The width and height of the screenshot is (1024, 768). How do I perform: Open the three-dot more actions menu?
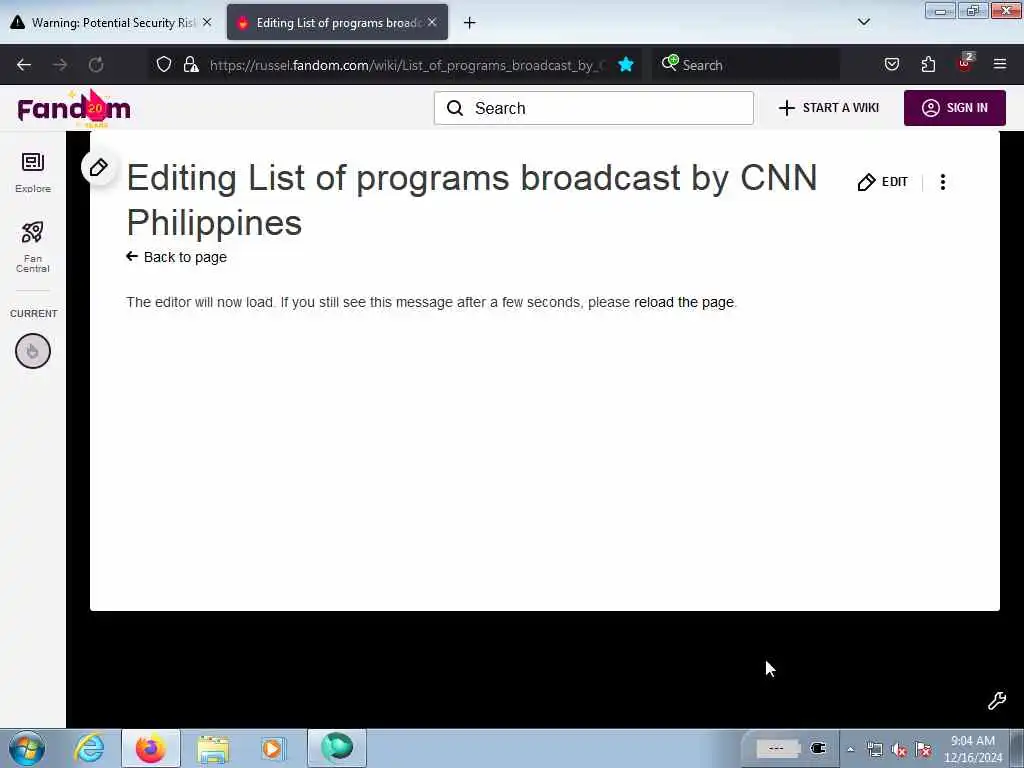942,182
